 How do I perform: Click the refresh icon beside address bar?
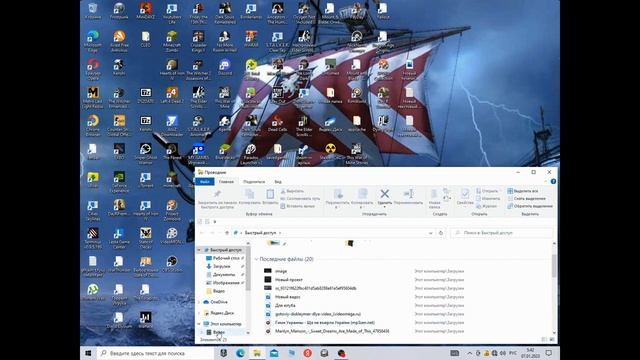pyautogui.click(x=440, y=233)
